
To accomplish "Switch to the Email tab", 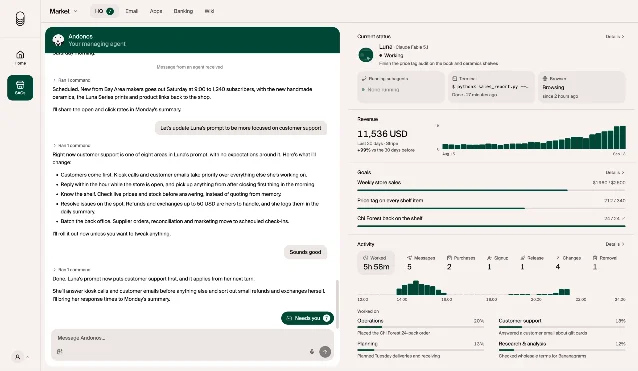I will [x=131, y=11].
